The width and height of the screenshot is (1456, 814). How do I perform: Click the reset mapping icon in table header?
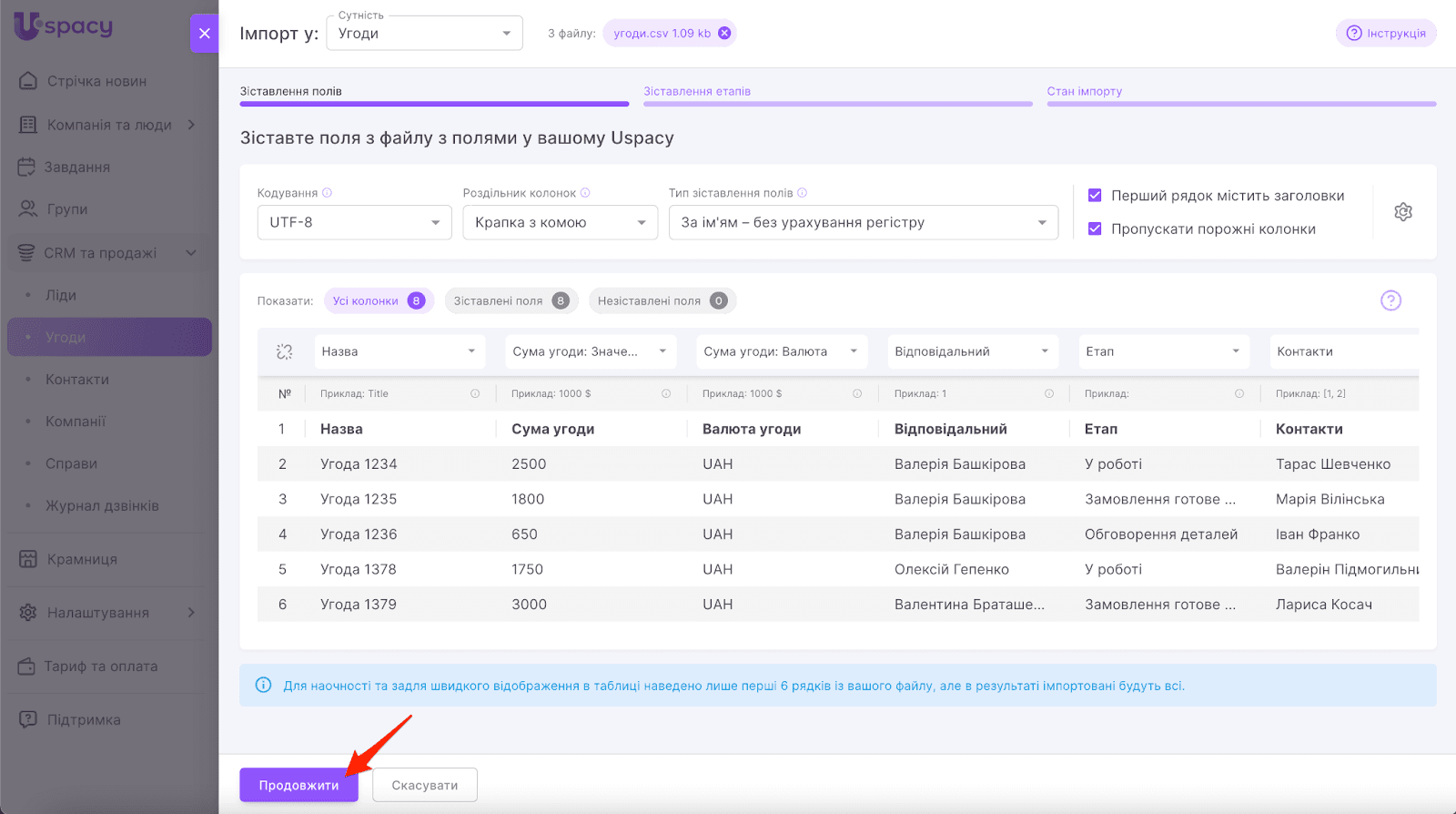(x=284, y=351)
